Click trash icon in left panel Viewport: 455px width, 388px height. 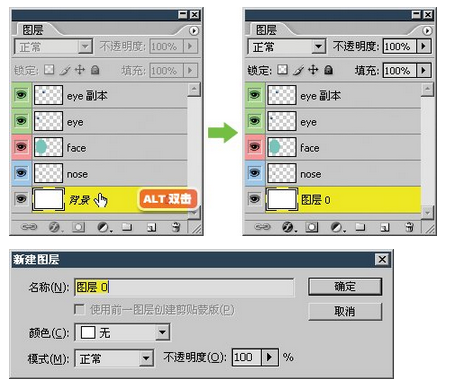(176, 227)
